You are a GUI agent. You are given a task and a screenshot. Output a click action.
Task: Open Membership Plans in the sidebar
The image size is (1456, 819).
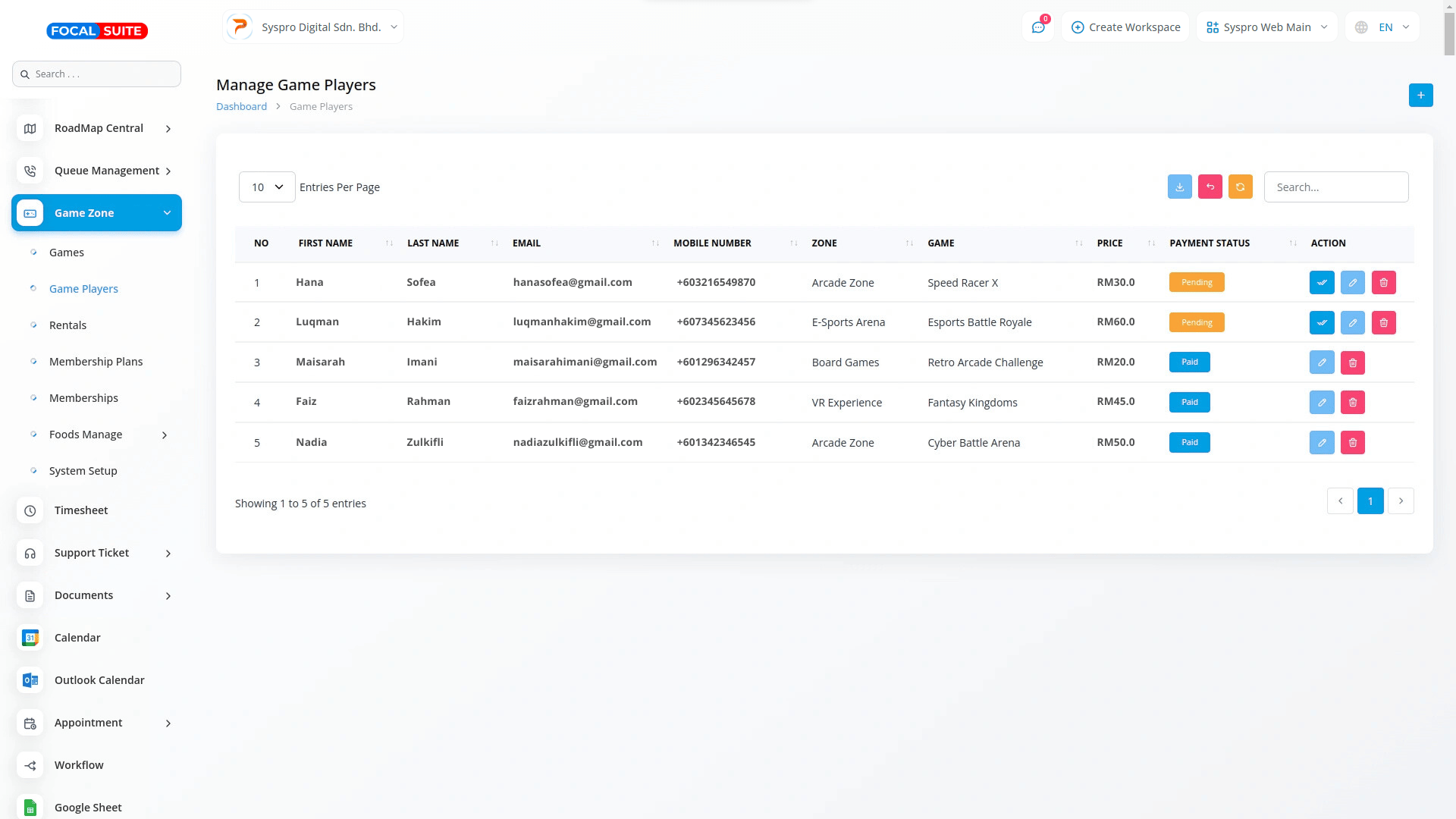click(96, 362)
